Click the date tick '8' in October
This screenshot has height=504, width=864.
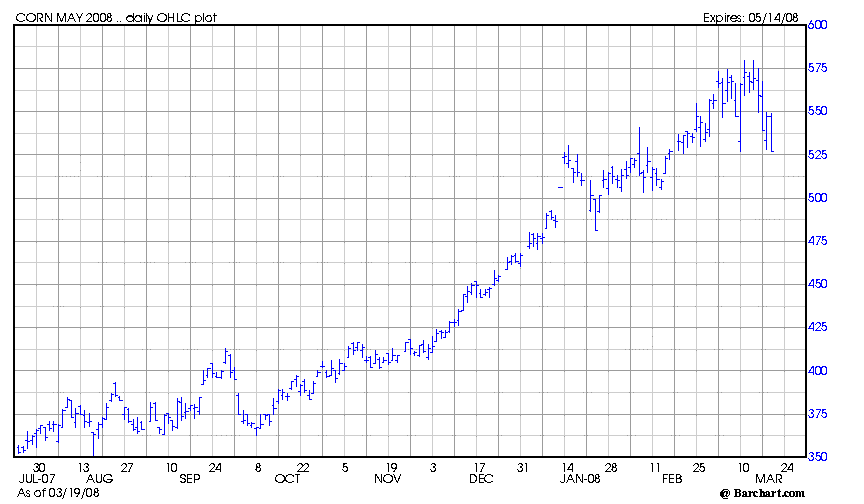click(258, 468)
